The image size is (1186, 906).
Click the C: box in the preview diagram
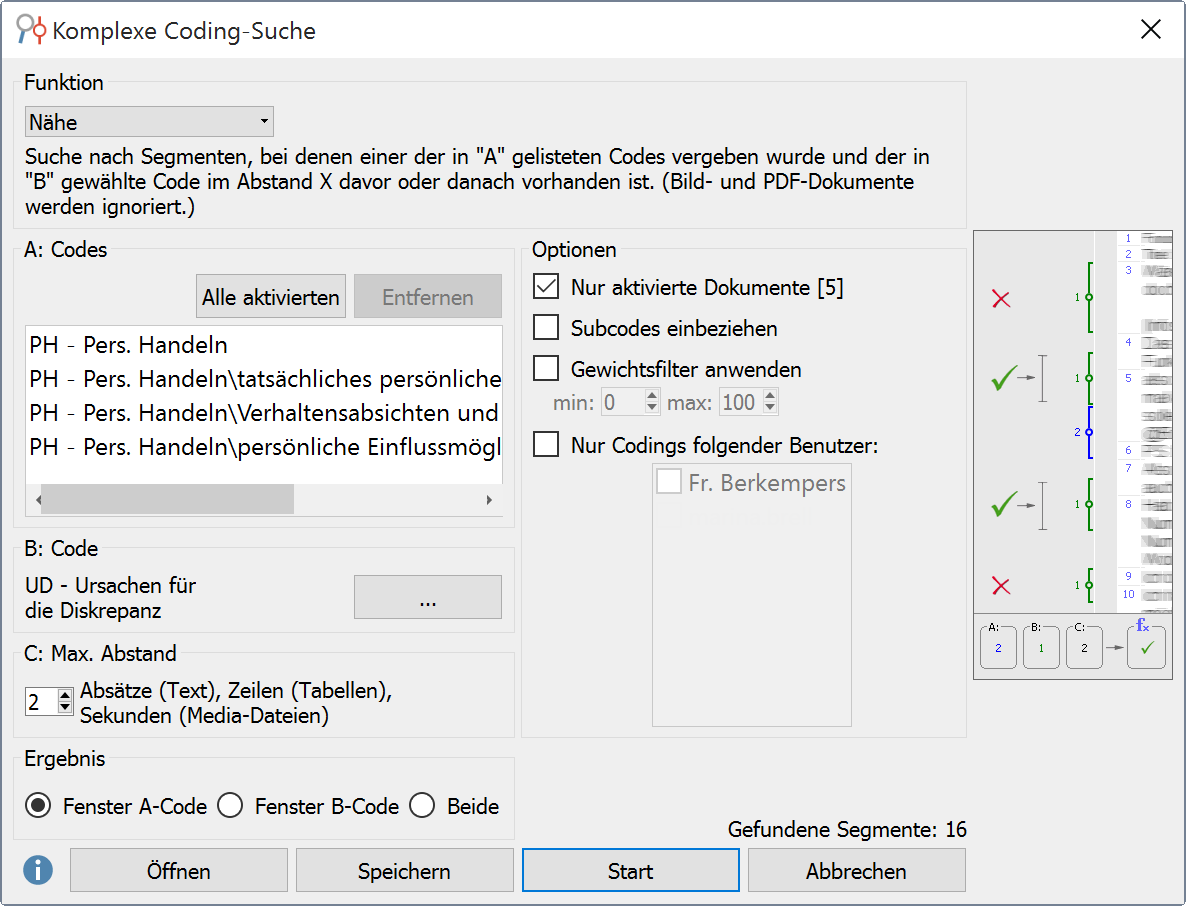tap(1084, 647)
